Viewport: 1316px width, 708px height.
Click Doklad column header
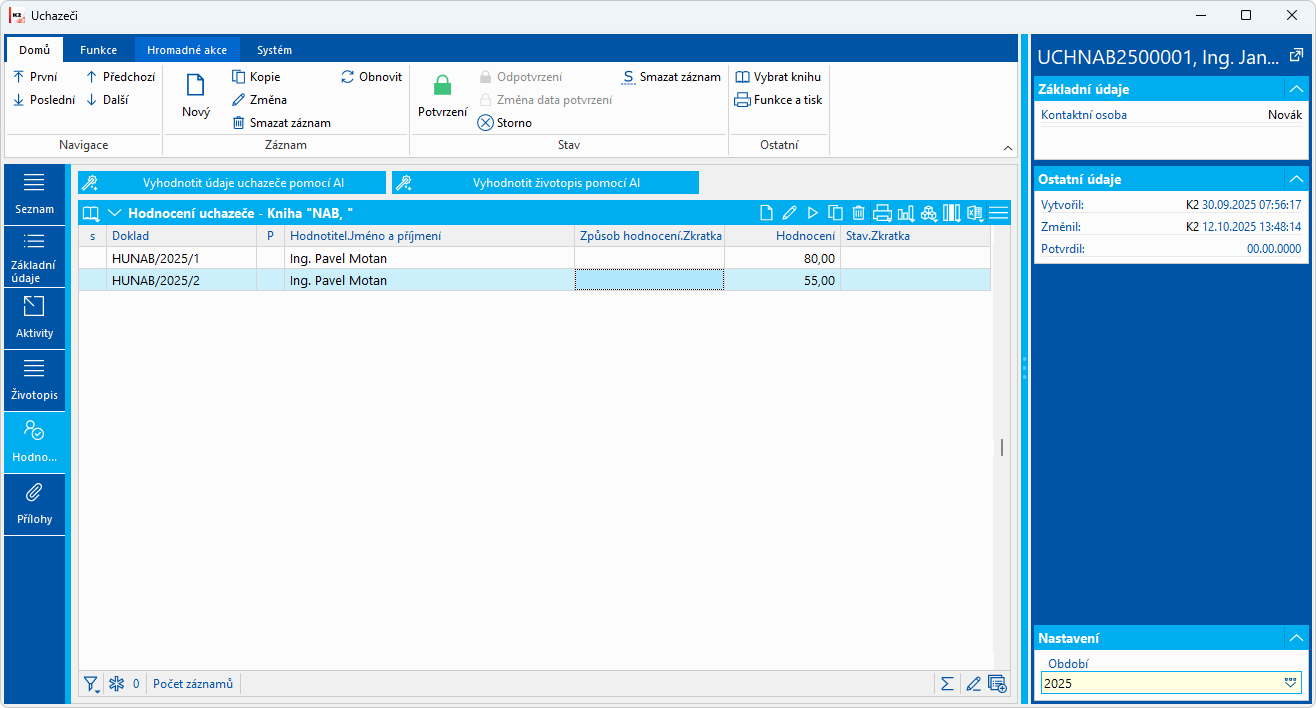click(181, 236)
